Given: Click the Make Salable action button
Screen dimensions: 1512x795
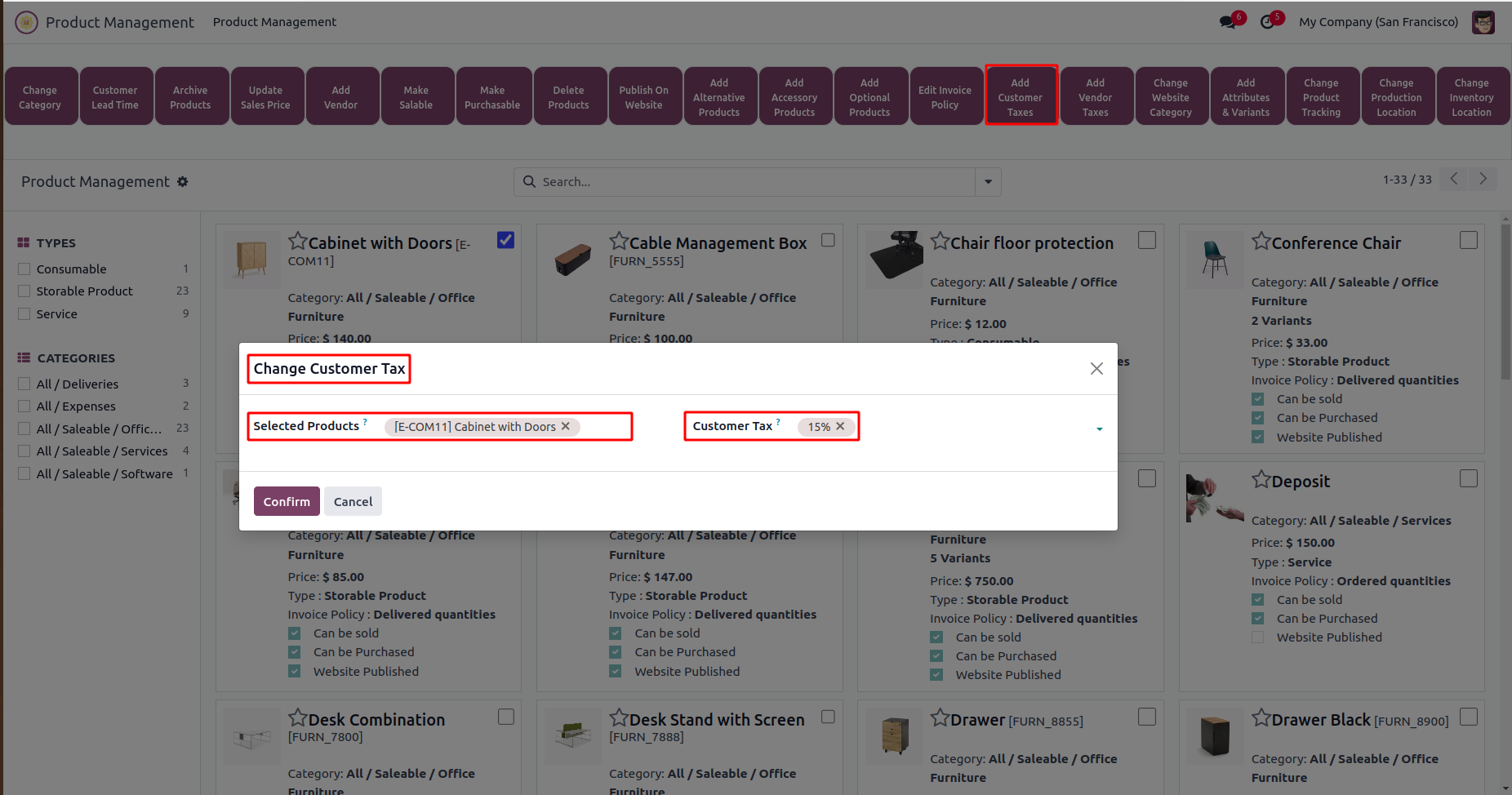Looking at the screenshot, I should click(416, 97).
